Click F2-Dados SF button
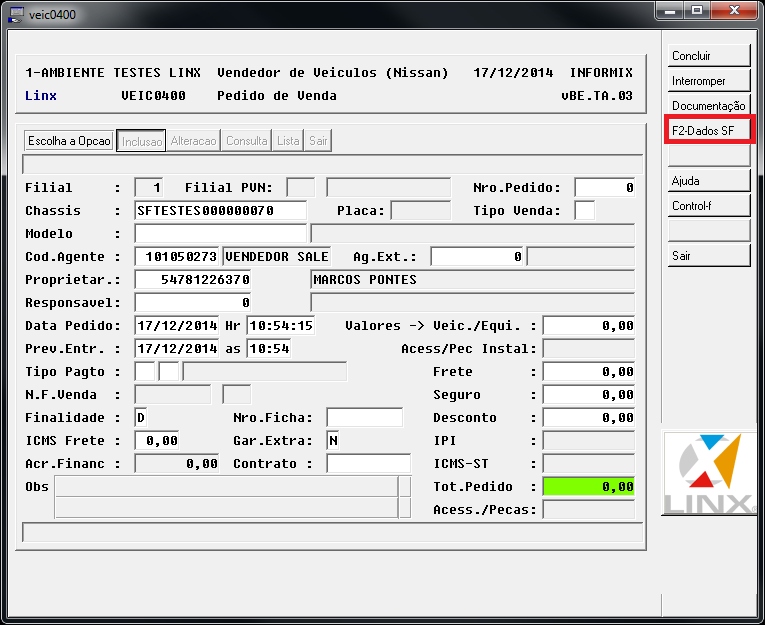765x625 pixels. click(x=708, y=130)
